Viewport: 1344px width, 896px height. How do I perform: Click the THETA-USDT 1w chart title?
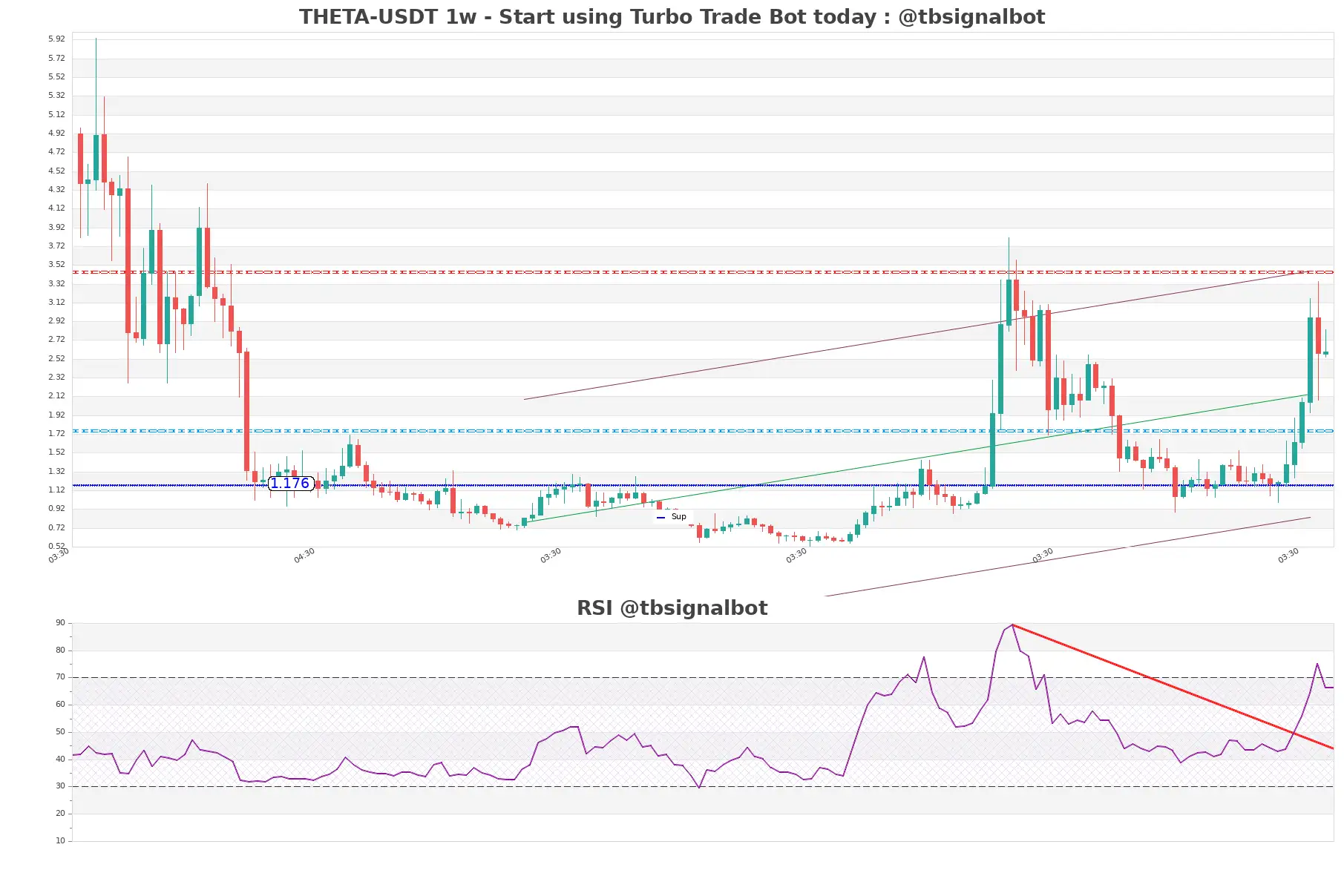pyautogui.click(x=672, y=17)
